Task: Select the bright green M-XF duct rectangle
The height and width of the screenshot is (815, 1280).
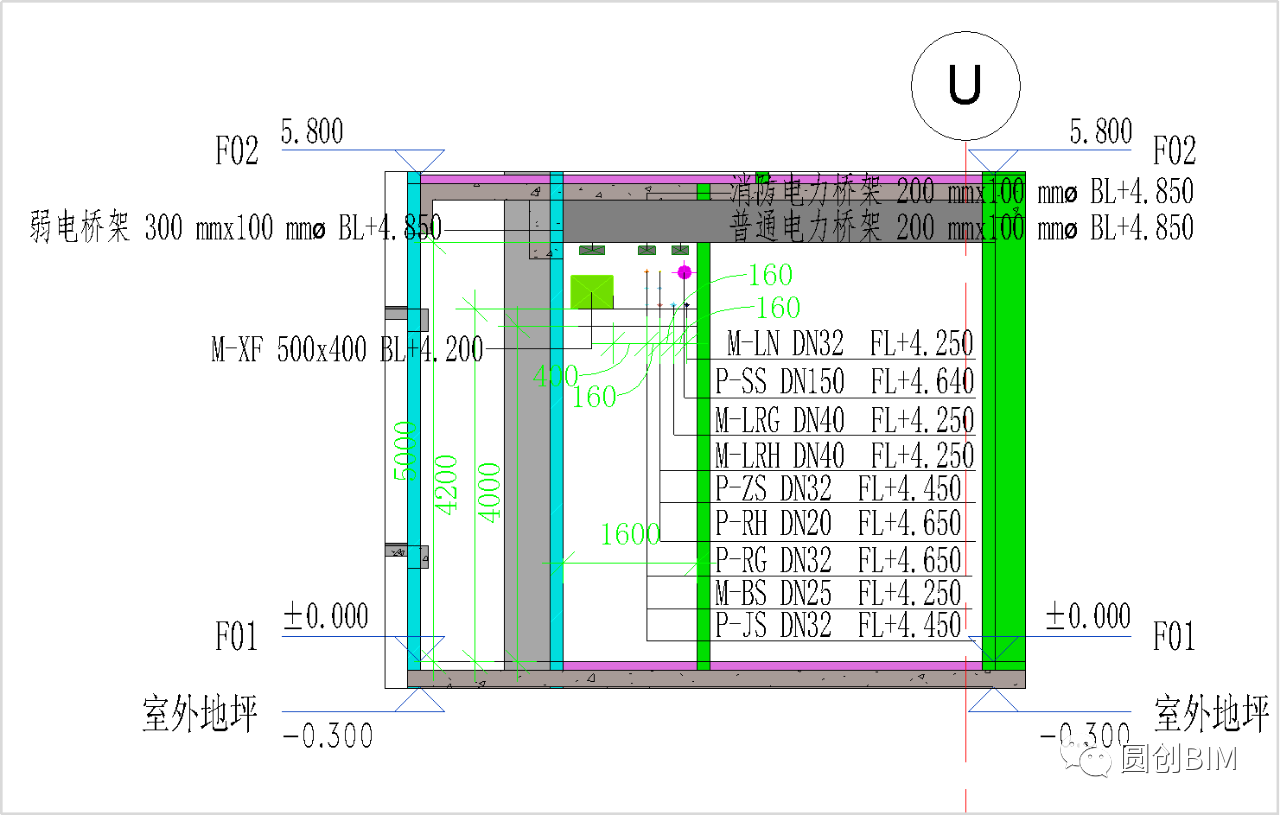Action: (592, 292)
